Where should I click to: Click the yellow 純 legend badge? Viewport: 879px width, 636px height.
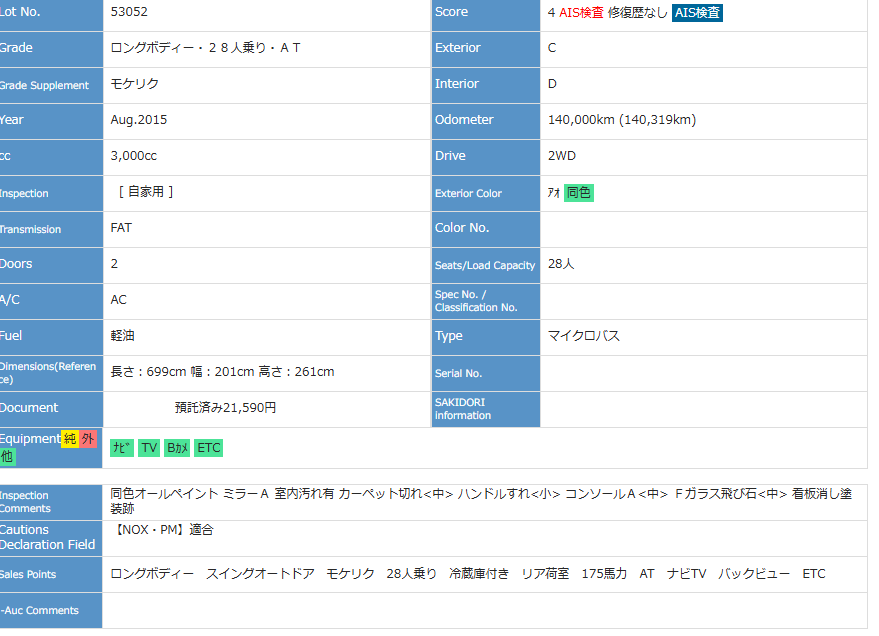[70, 439]
